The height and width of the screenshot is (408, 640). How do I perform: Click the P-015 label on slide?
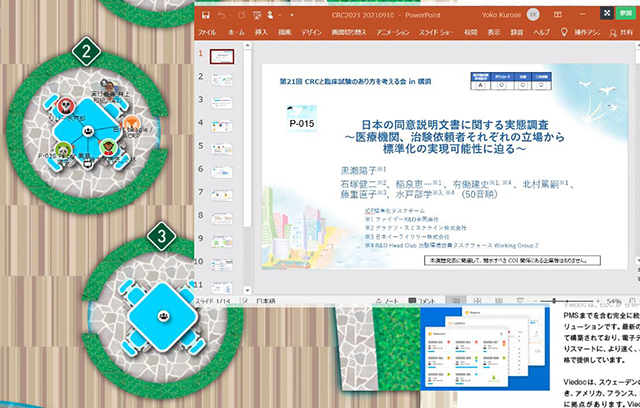tap(302, 124)
